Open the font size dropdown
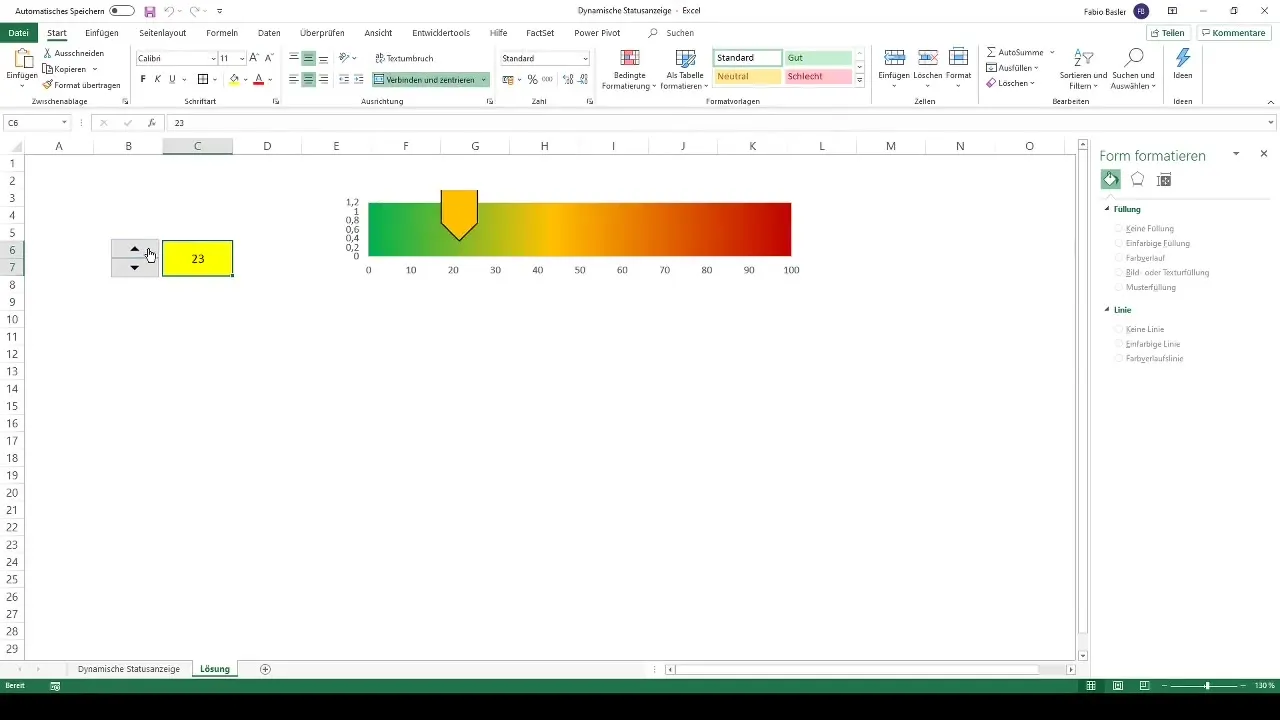Viewport: 1280px width, 720px height. (242, 59)
